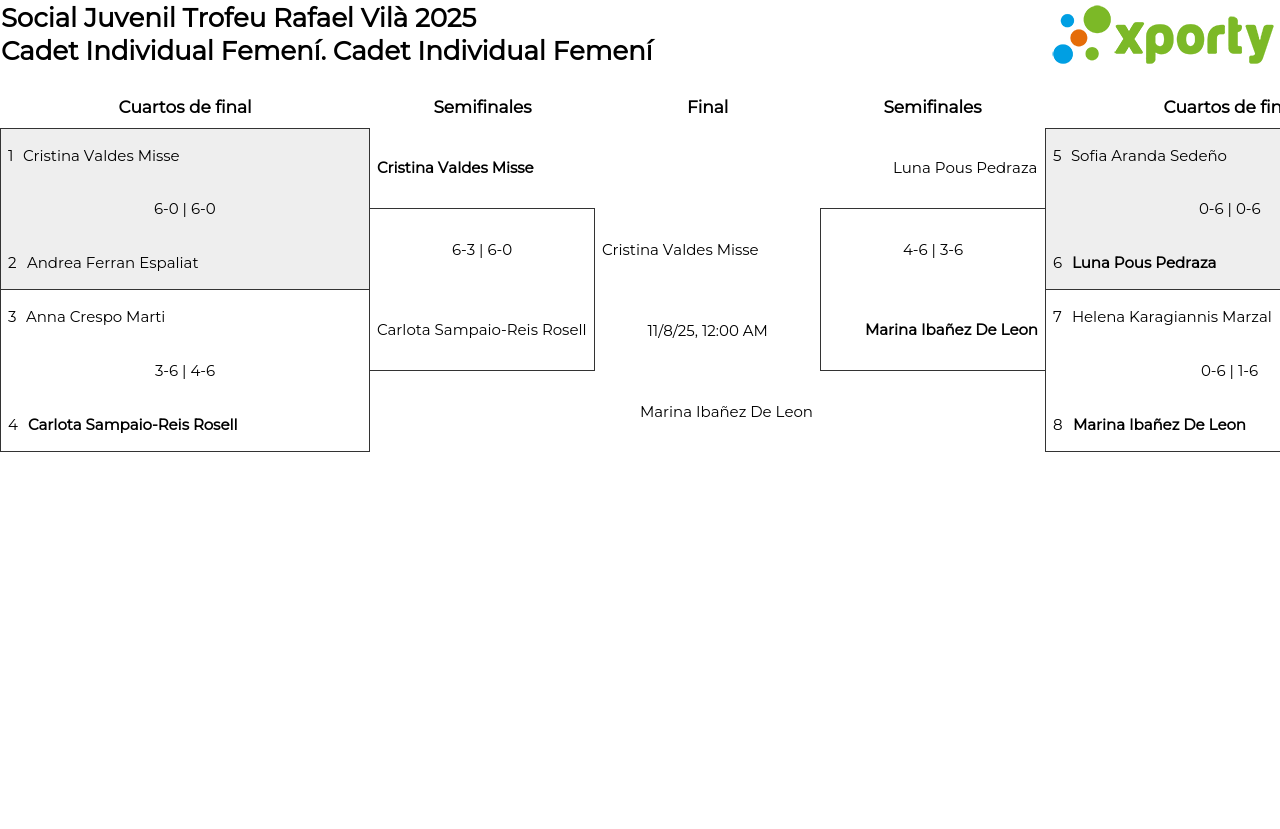Viewport: 1280px width, 829px height.
Task: Click the Social Juvenil Trofeu Rafael Vilà 2025 title
Action: point(239,18)
